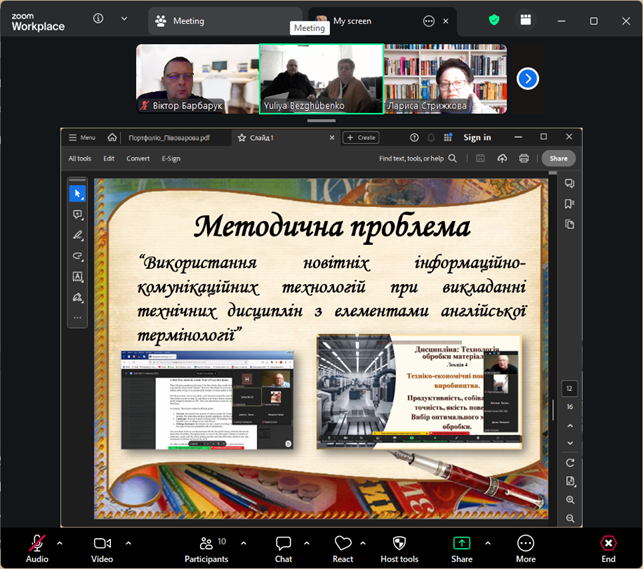Viewport: 643px width, 569px height.
Task: Open the view layout icon
Action: (x=525, y=19)
